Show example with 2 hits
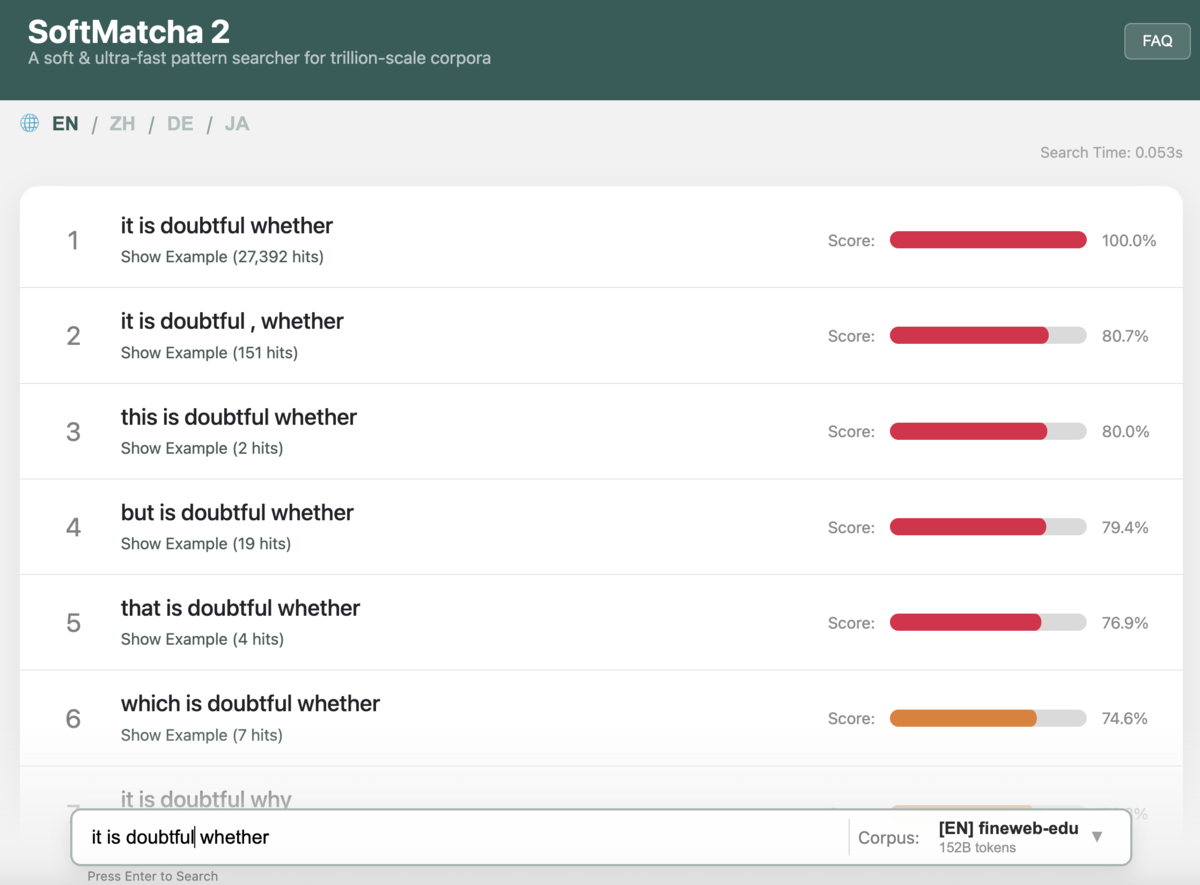The width and height of the screenshot is (1200, 885). pyautogui.click(x=202, y=448)
